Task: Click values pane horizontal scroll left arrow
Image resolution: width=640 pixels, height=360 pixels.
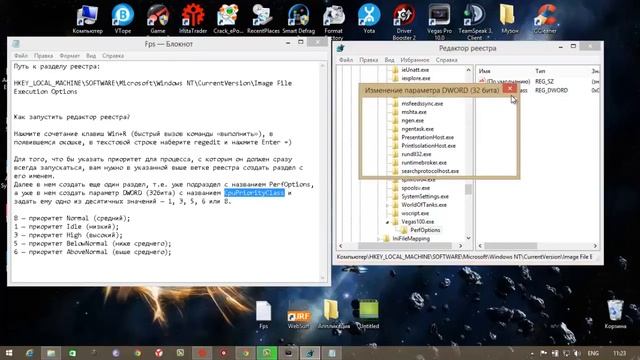Action: 480,246
